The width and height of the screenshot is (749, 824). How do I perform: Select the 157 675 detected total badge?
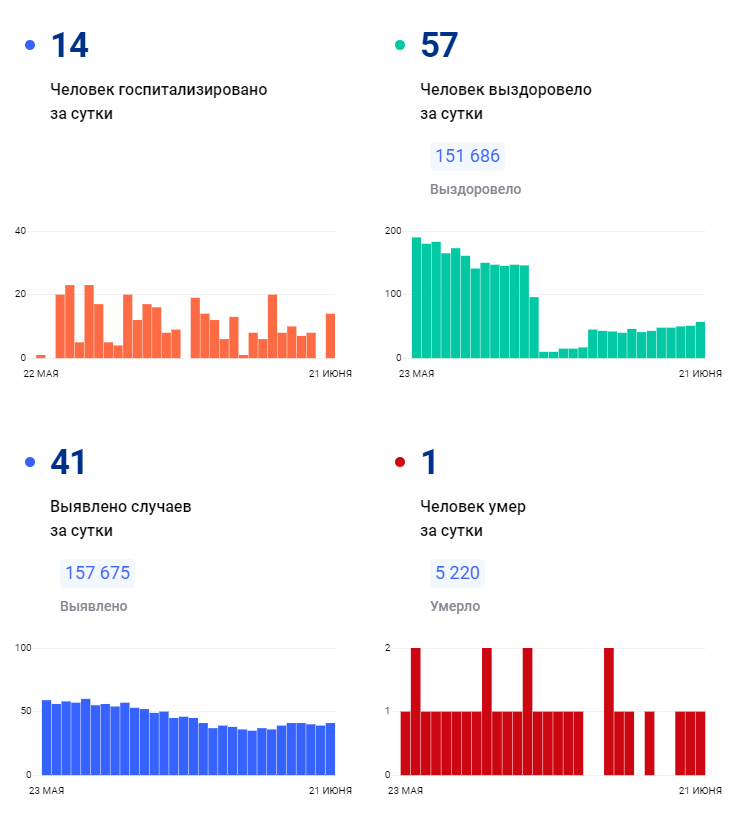point(97,573)
